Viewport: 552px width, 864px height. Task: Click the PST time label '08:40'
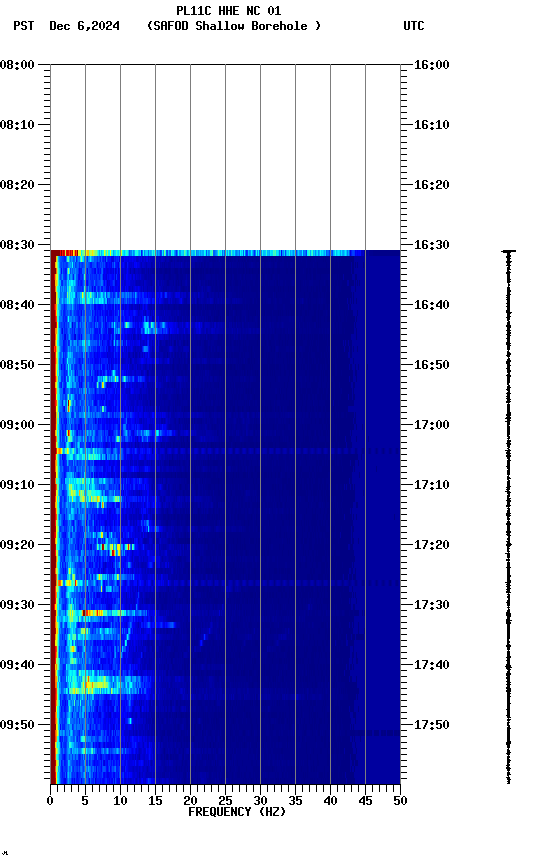click(17, 305)
